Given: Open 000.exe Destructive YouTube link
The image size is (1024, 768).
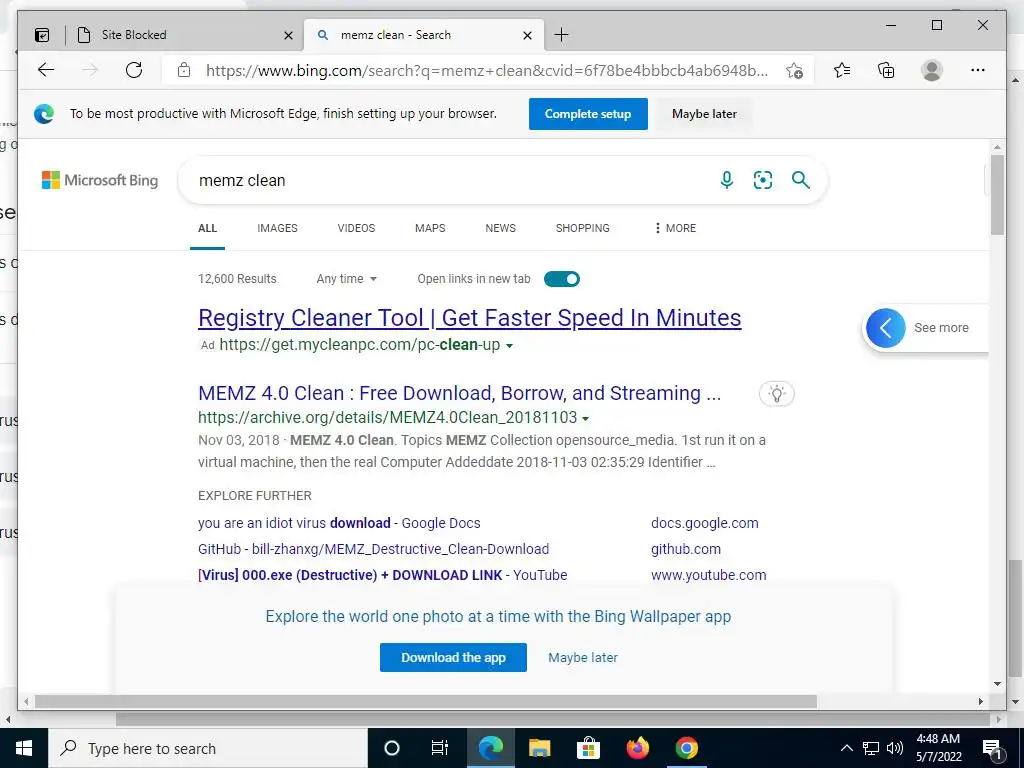Looking at the screenshot, I should click(383, 575).
